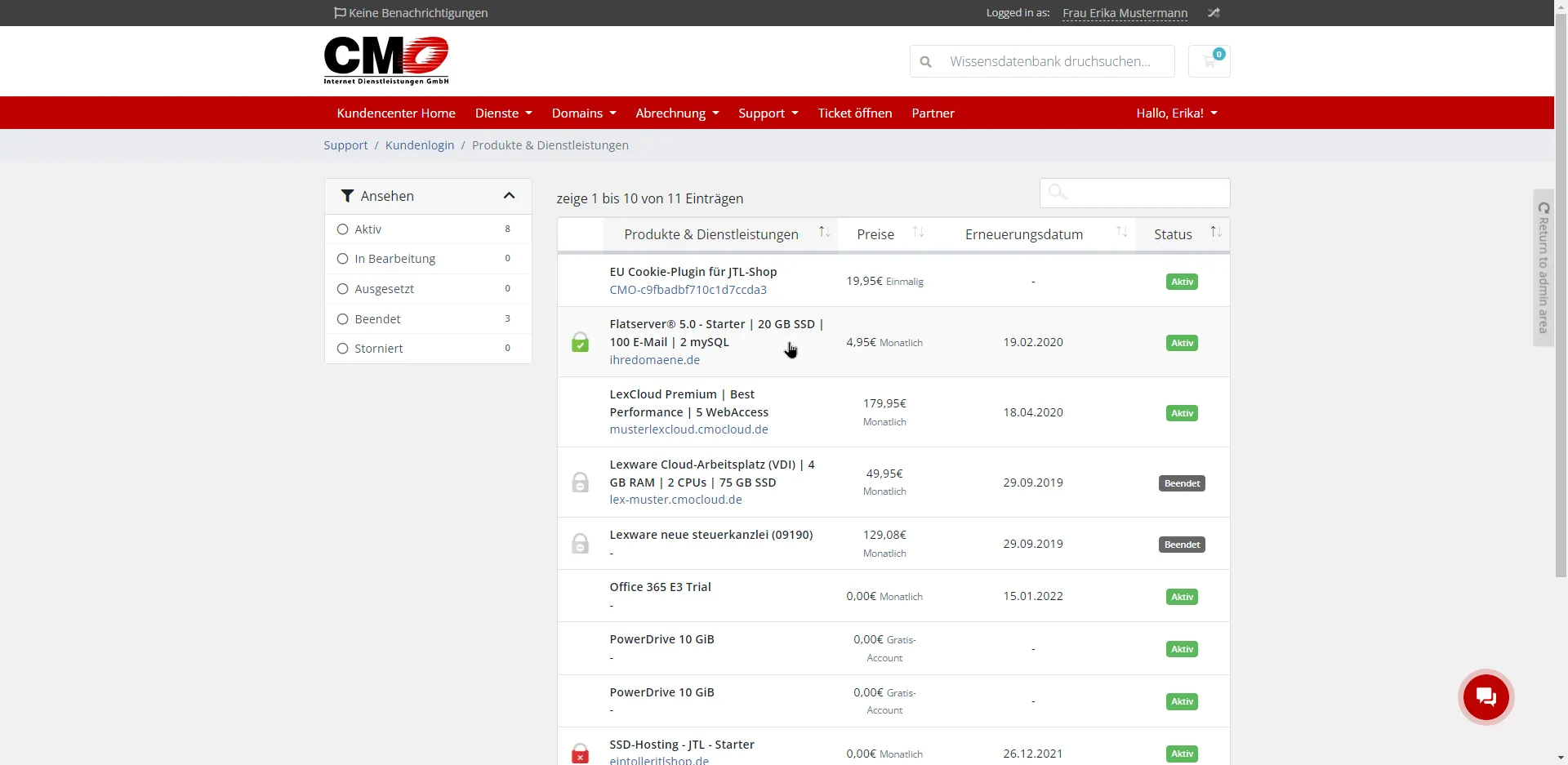Expand the Abrechnung dropdown menu
The image size is (1568, 765).
pyautogui.click(x=677, y=113)
